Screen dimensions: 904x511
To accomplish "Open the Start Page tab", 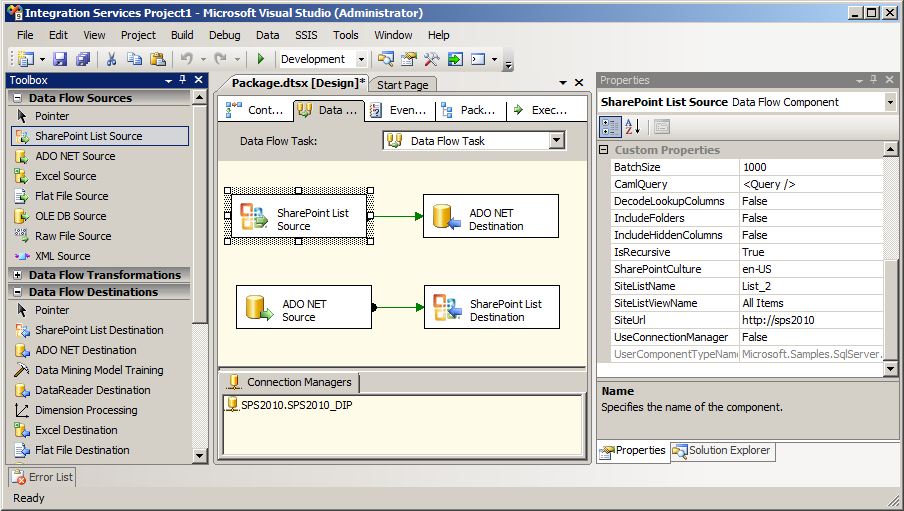I will 403,85.
